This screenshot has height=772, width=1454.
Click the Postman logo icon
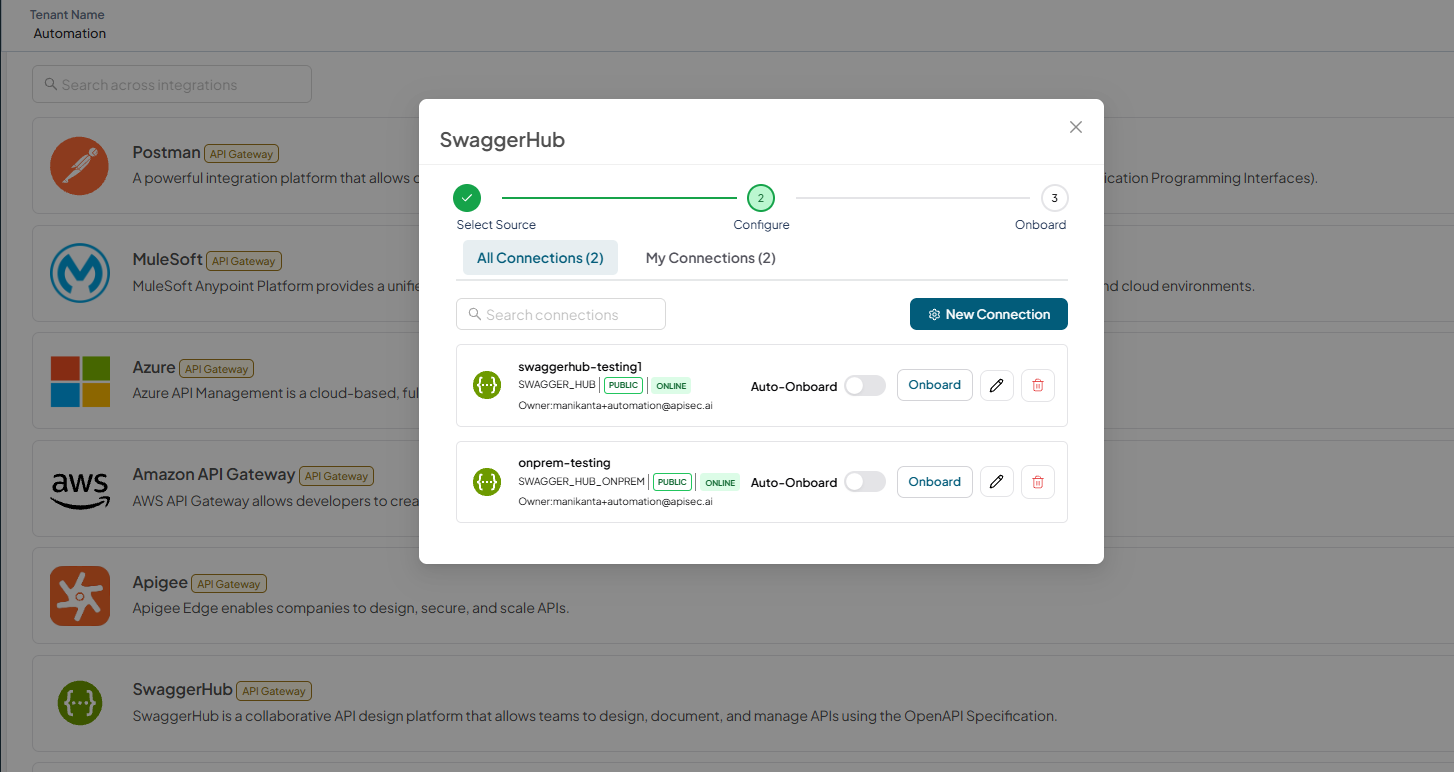pos(80,165)
